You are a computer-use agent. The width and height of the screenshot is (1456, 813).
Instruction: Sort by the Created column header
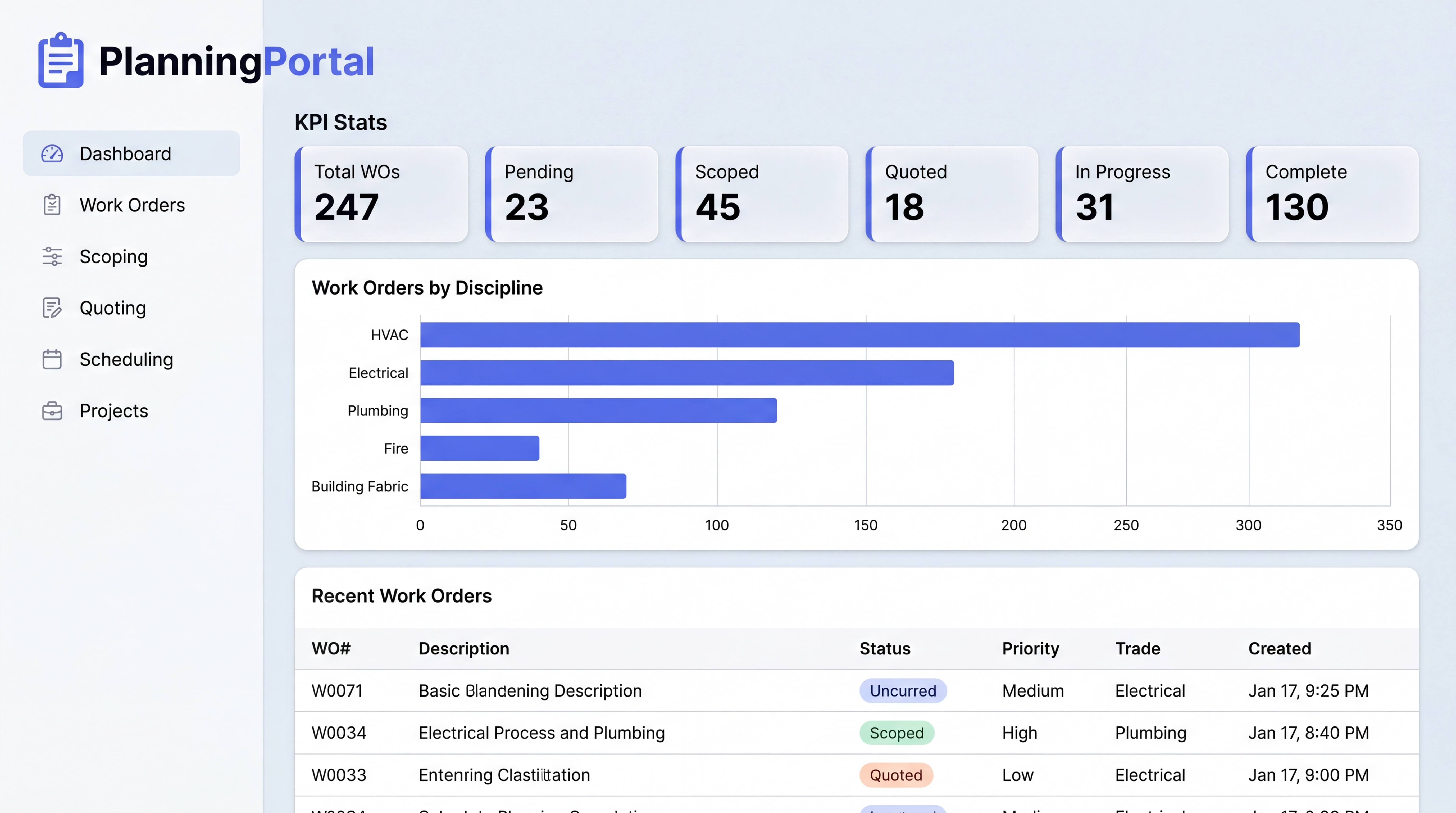(x=1279, y=648)
